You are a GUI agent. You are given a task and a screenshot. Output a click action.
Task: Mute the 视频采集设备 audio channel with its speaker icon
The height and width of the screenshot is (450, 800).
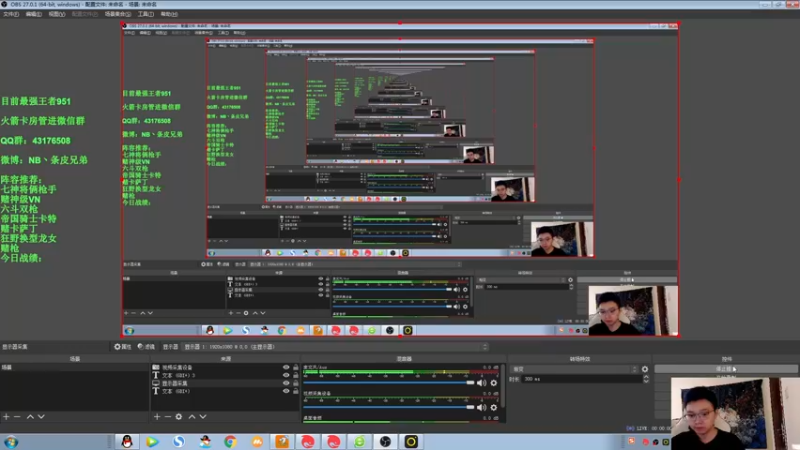tap(481, 407)
